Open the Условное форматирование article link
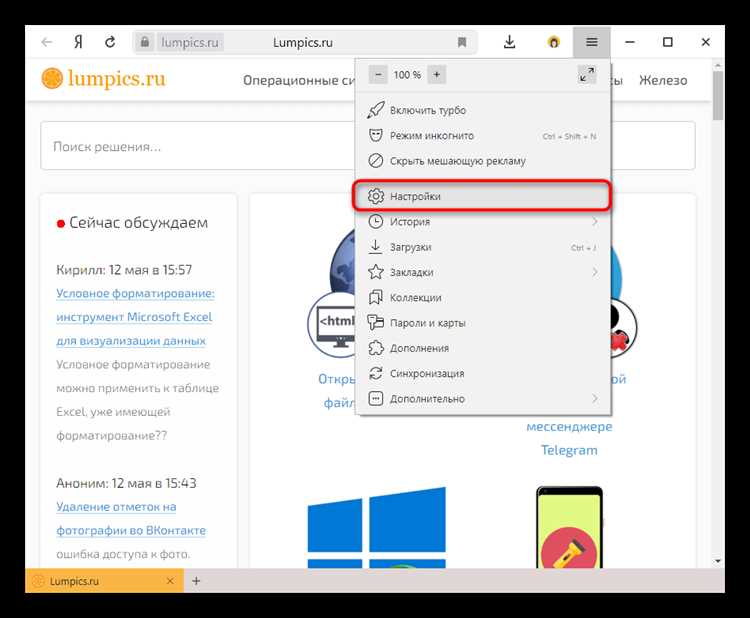Image resolution: width=750 pixels, height=618 pixels. [x=135, y=317]
